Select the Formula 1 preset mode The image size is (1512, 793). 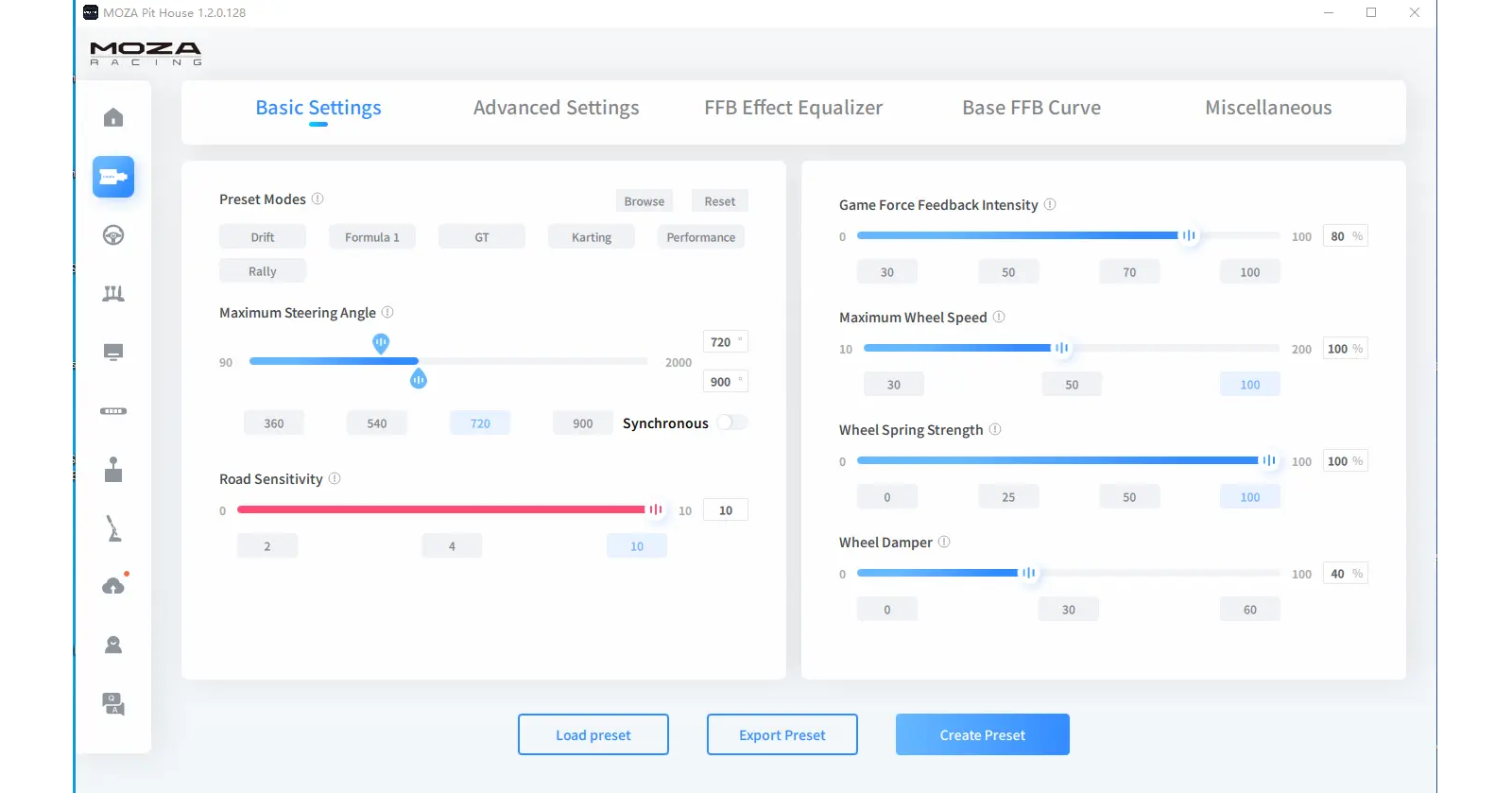tap(371, 237)
